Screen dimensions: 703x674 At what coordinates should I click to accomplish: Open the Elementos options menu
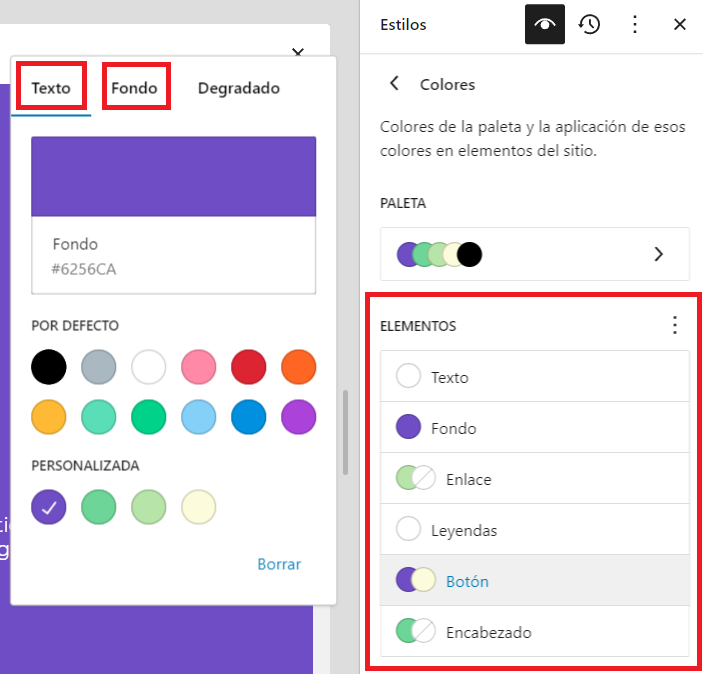coord(675,325)
